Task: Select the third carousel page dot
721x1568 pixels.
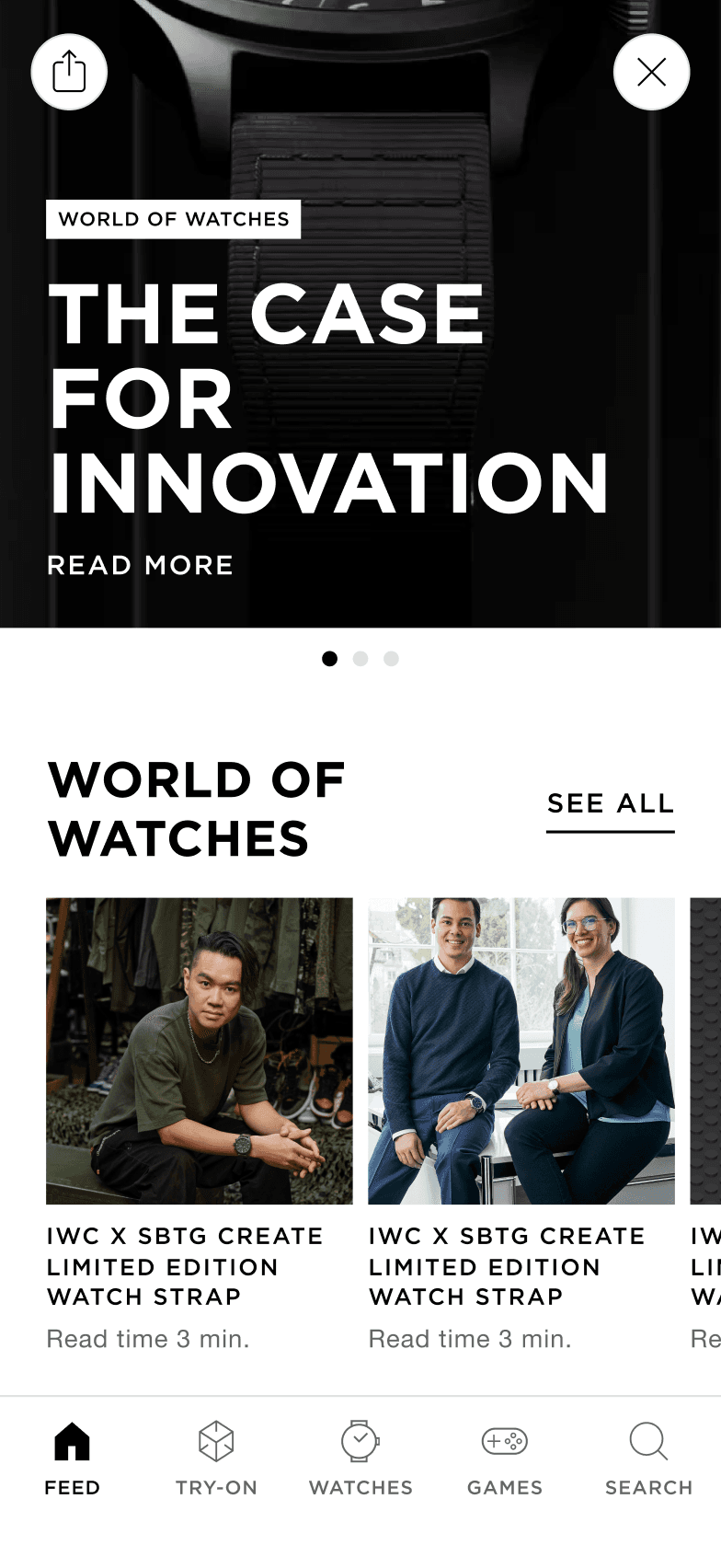Action: pyautogui.click(x=391, y=659)
